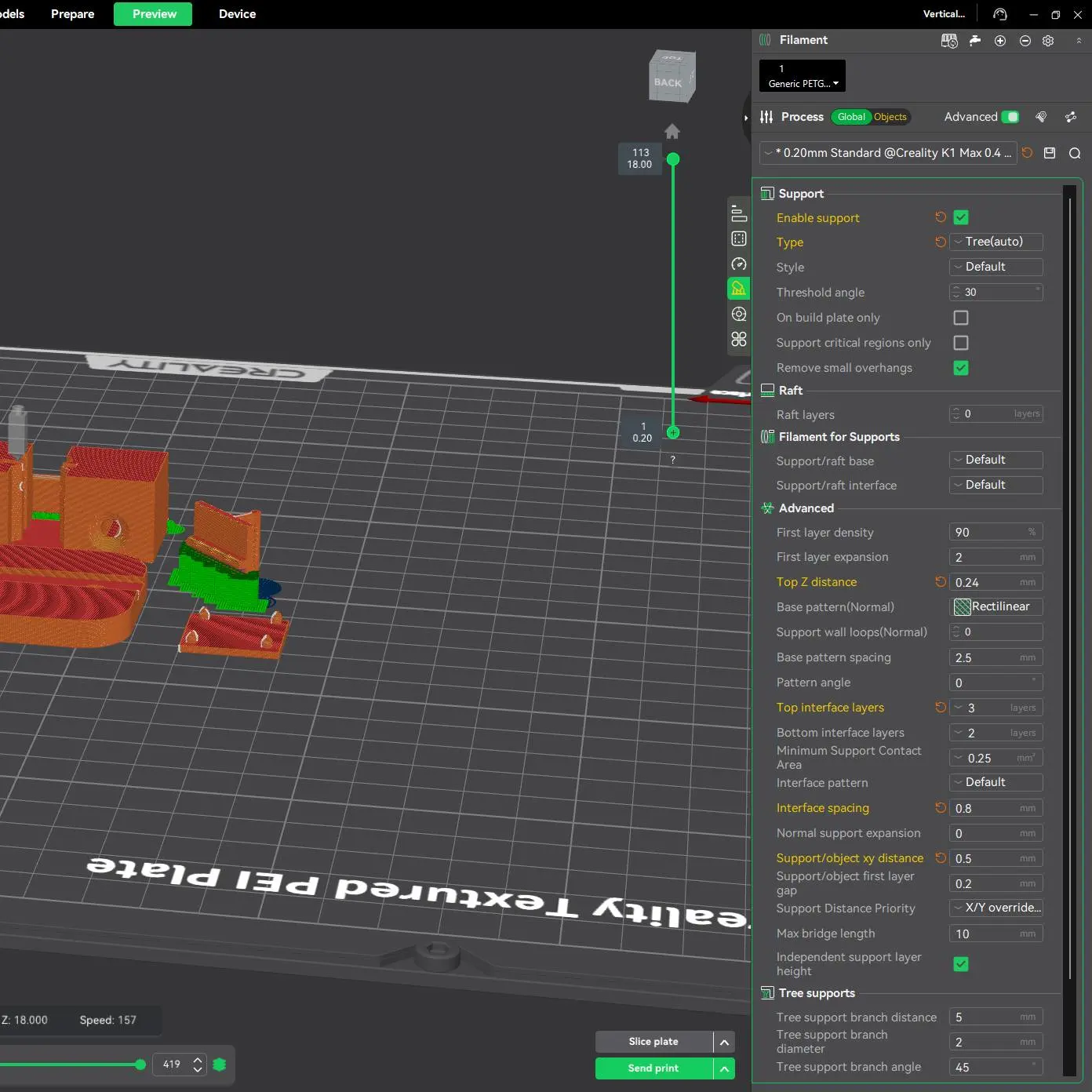The width and height of the screenshot is (1092, 1092).
Task: Open the filament sync/store icon in Filament header
Action: tap(949, 41)
